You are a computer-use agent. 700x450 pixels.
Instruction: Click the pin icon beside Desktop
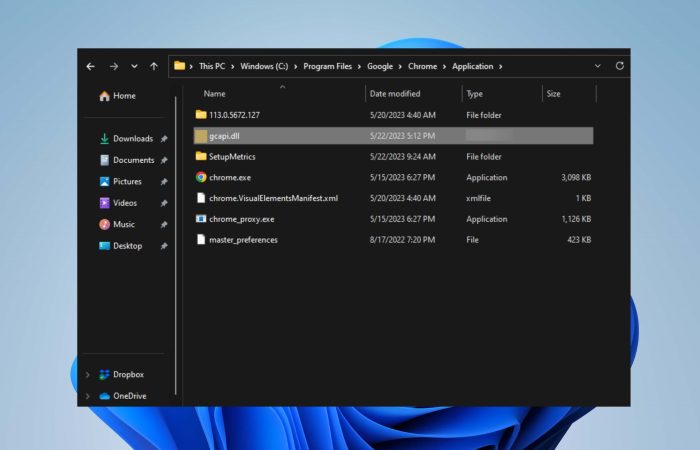tap(164, 246)
